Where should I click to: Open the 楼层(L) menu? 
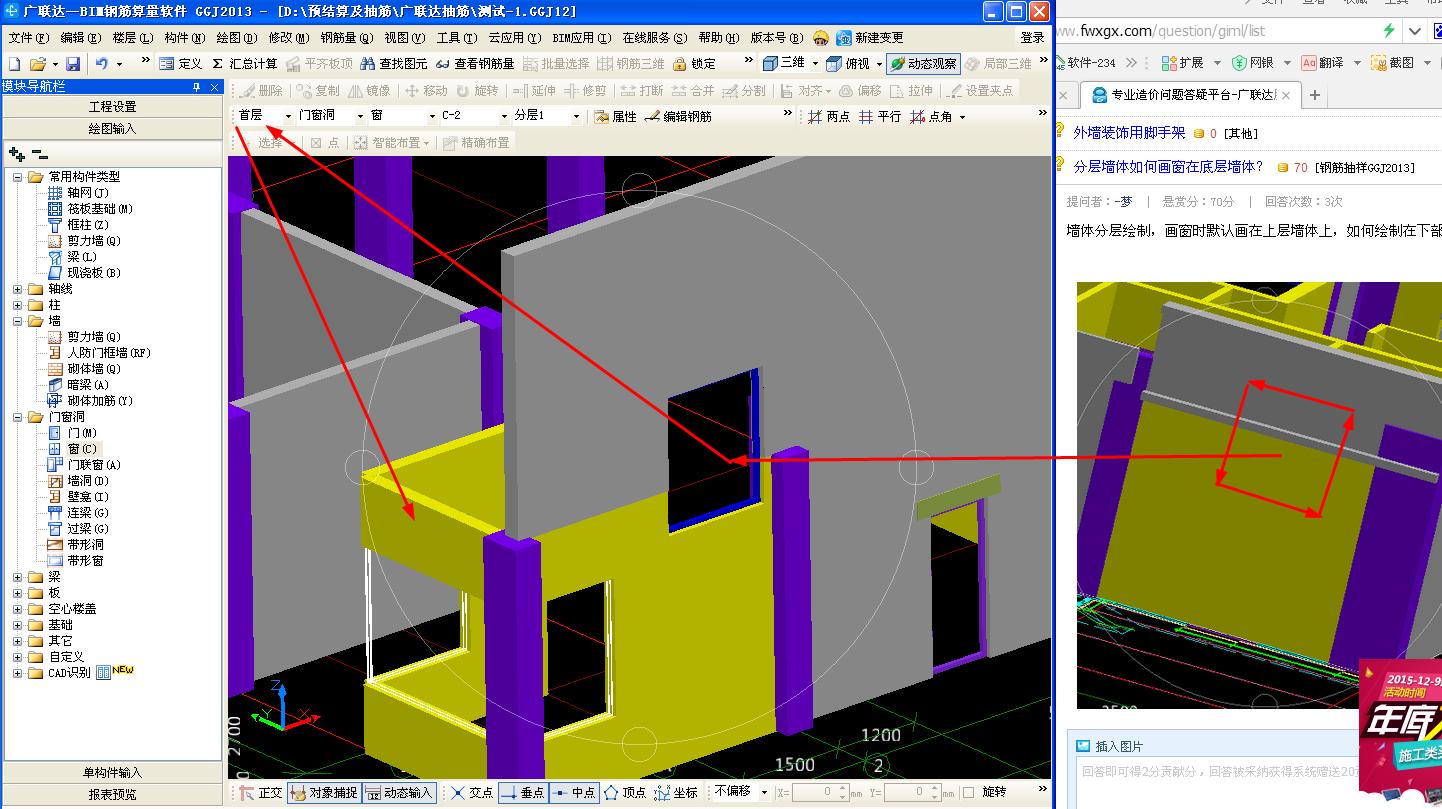coord(132,38)
